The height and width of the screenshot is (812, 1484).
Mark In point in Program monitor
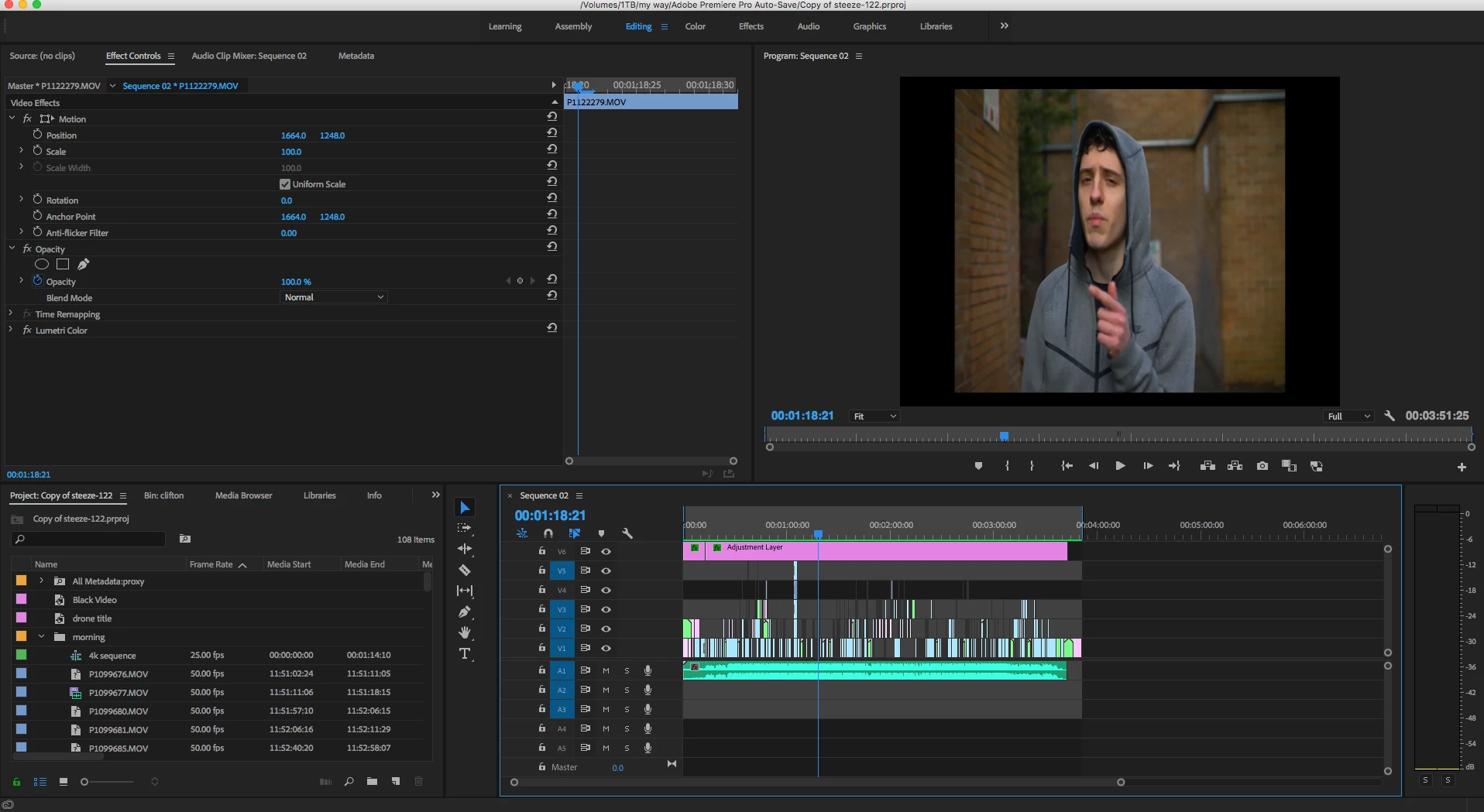coord(1007,466)
